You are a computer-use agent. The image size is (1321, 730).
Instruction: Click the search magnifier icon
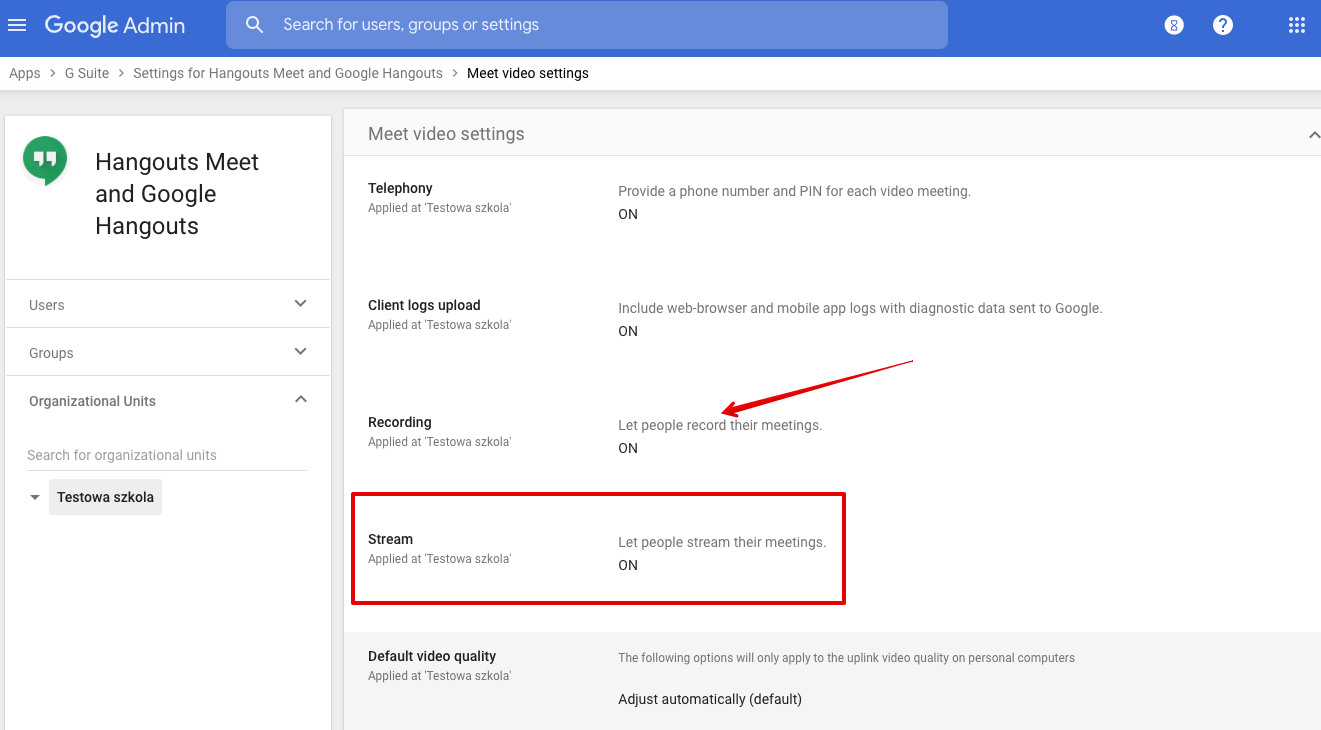255,25
